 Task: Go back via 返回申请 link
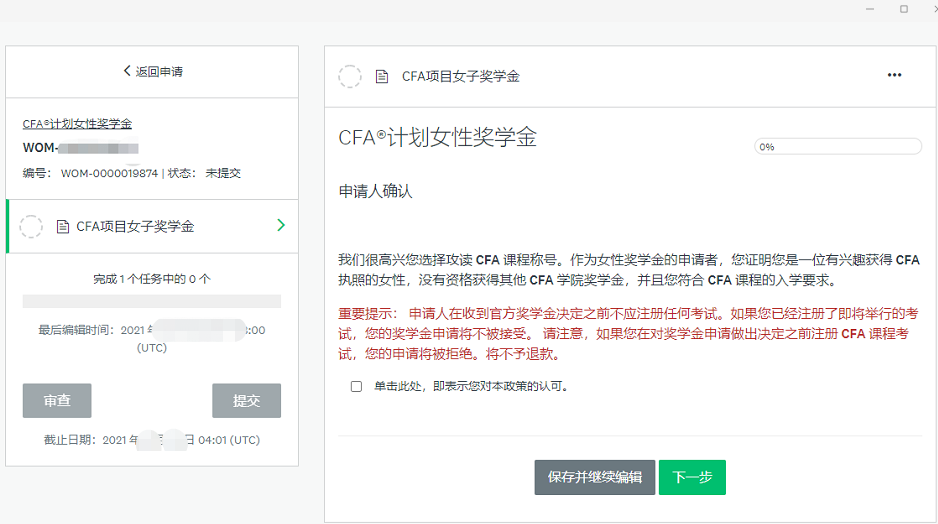153,71
